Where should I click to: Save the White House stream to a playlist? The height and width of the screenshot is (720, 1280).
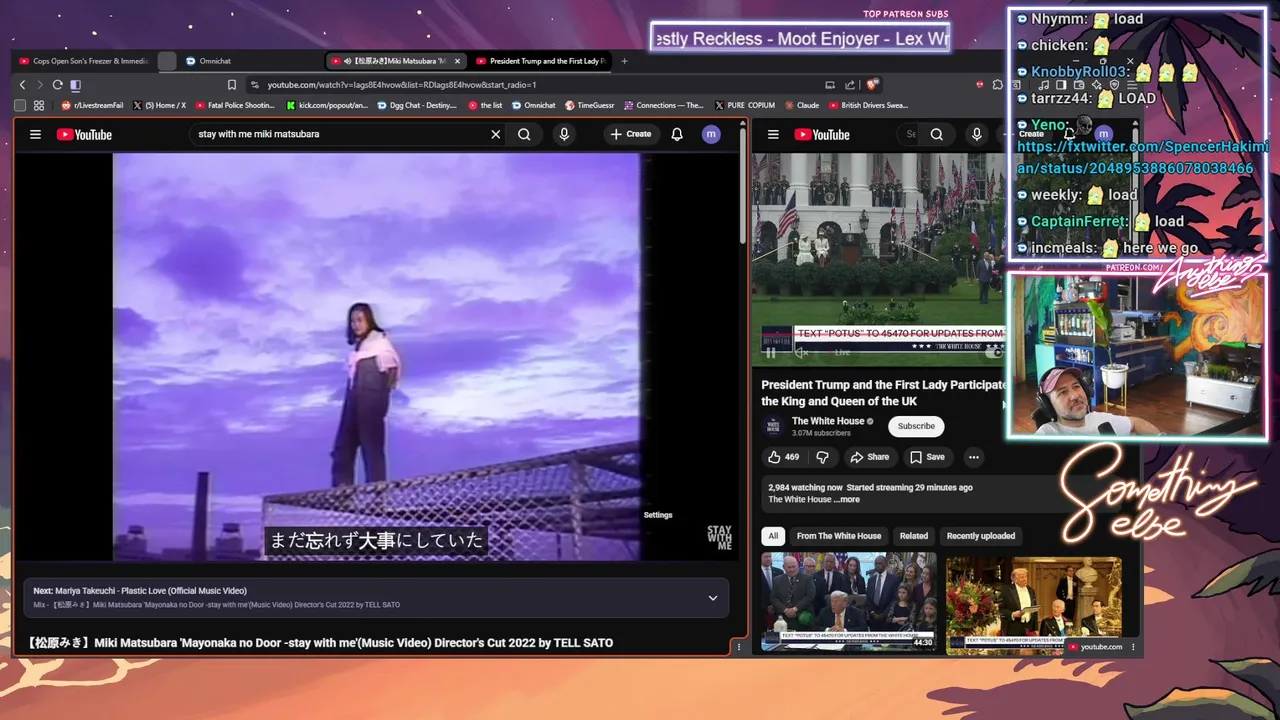[927, 457]
